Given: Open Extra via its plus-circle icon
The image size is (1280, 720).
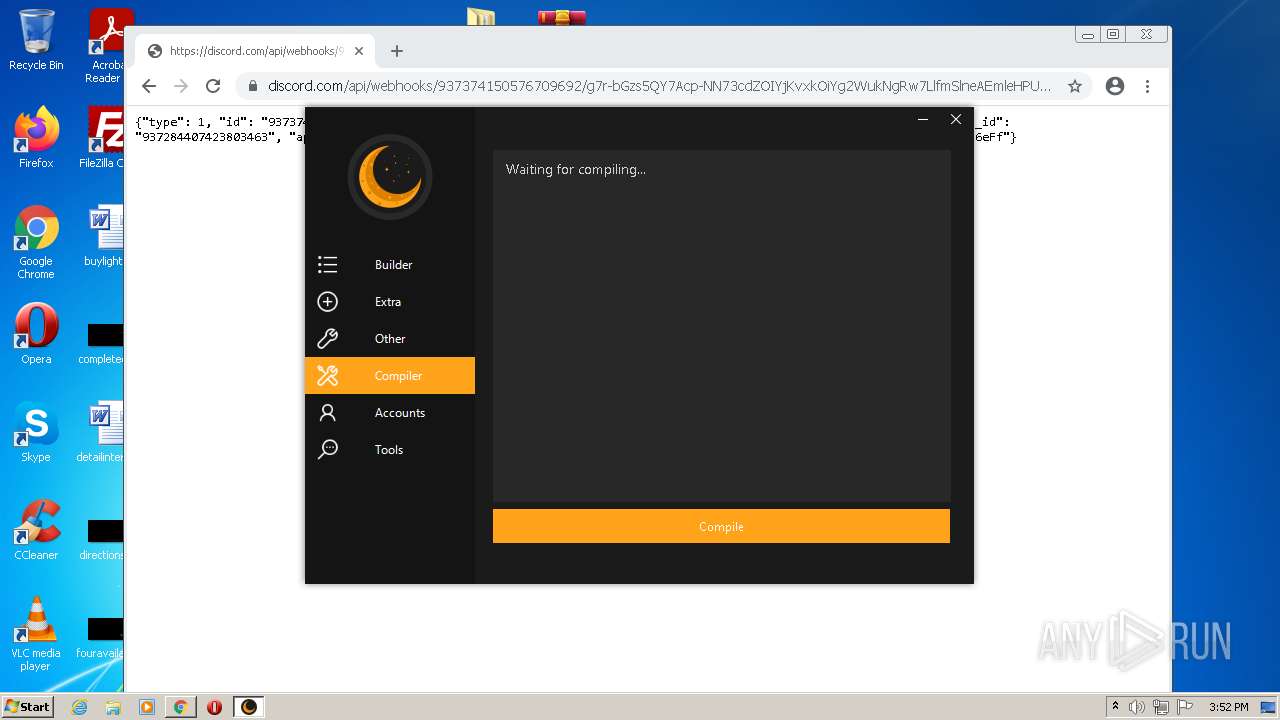Looking at the screenshot, I should coord(327,302).
